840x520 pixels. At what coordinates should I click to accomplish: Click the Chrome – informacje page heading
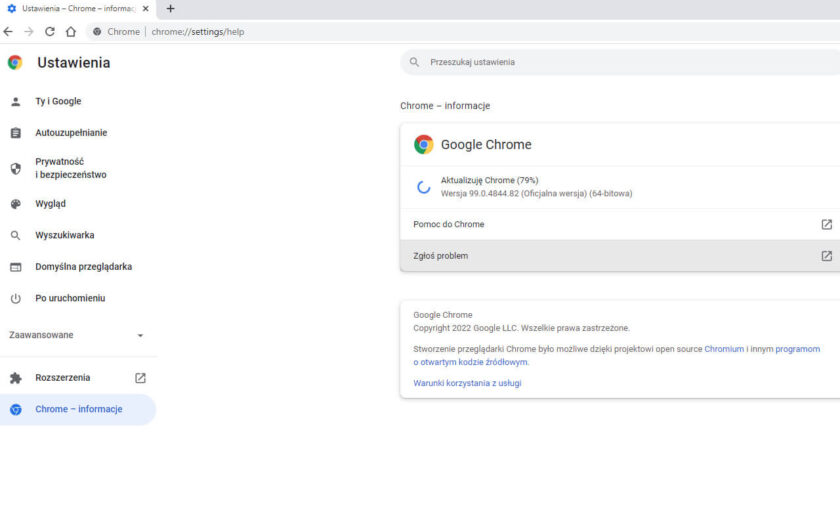tap(445, 106)
